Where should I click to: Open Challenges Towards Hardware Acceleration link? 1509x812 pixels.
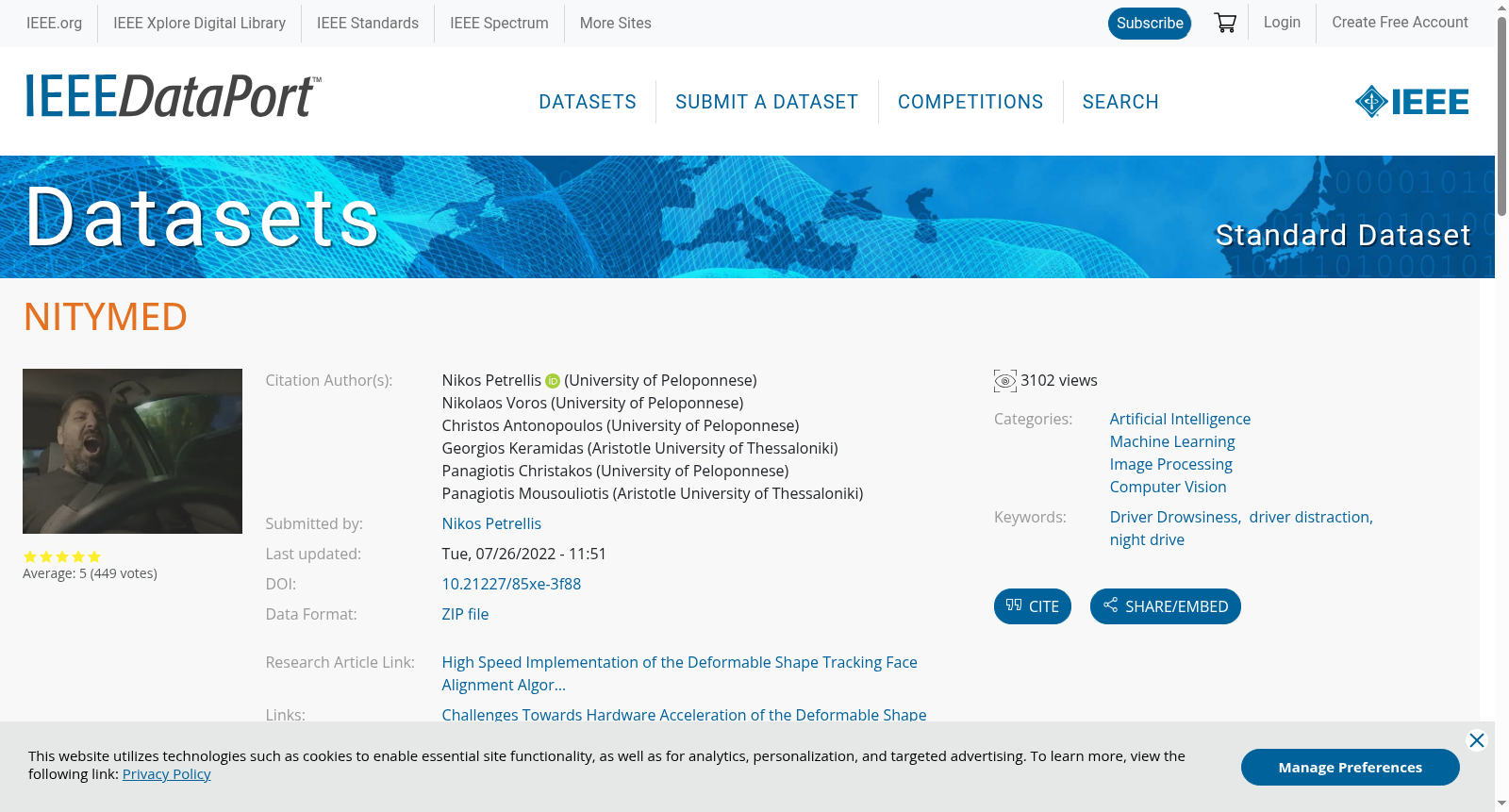(684, 715)
